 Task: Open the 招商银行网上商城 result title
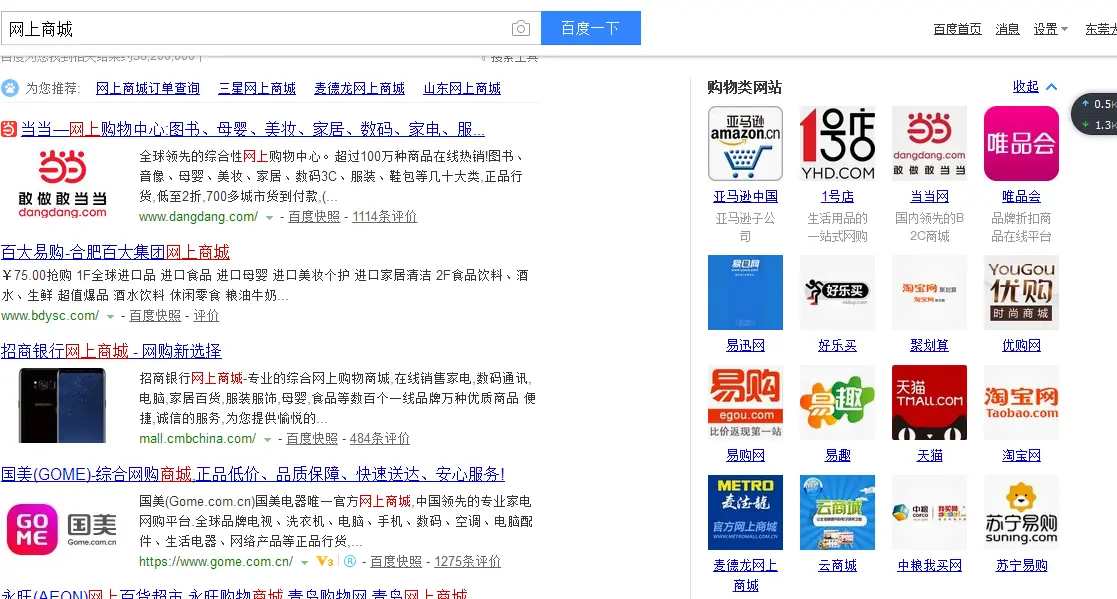click(x=111, y=351)
